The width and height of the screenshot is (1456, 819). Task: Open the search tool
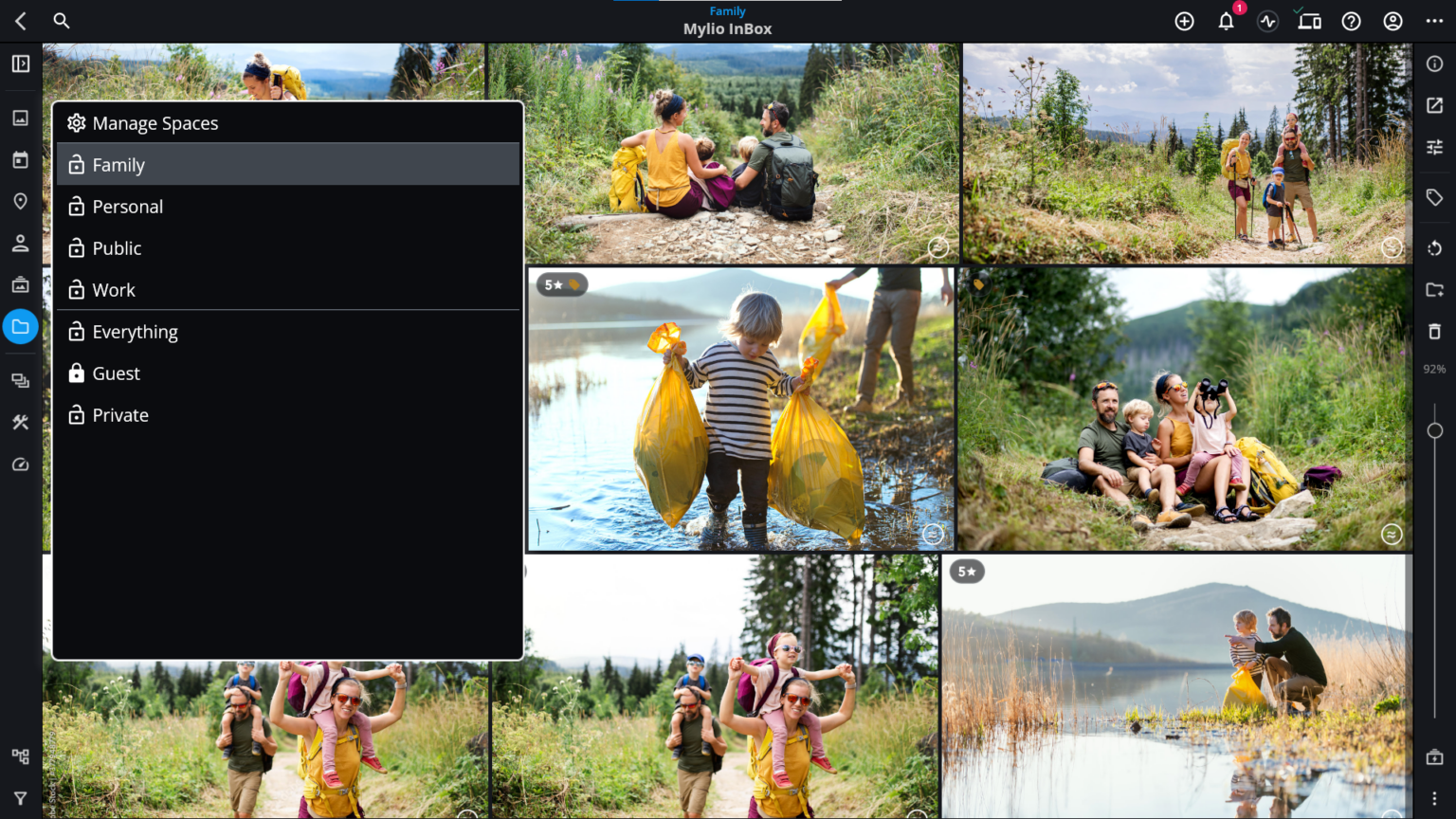tap(61, 21)
